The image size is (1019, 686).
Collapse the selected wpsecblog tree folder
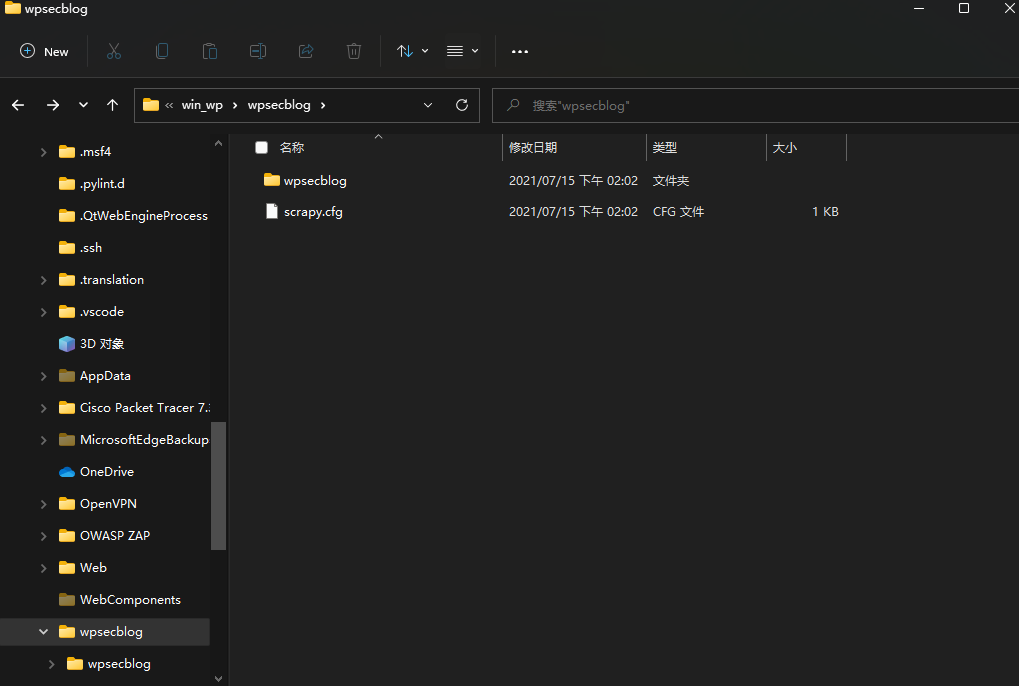(44, 631)
